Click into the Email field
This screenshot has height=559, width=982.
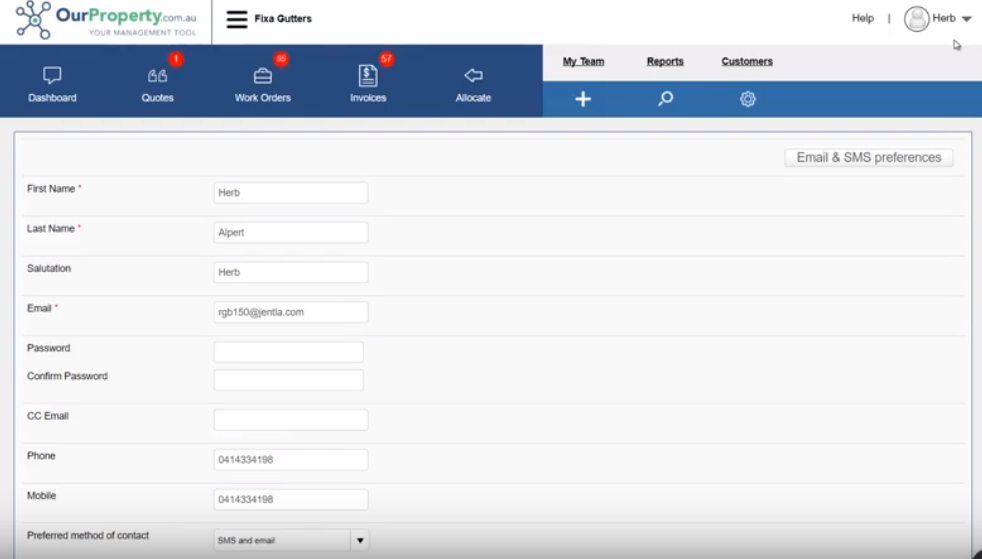pos(291,312)
